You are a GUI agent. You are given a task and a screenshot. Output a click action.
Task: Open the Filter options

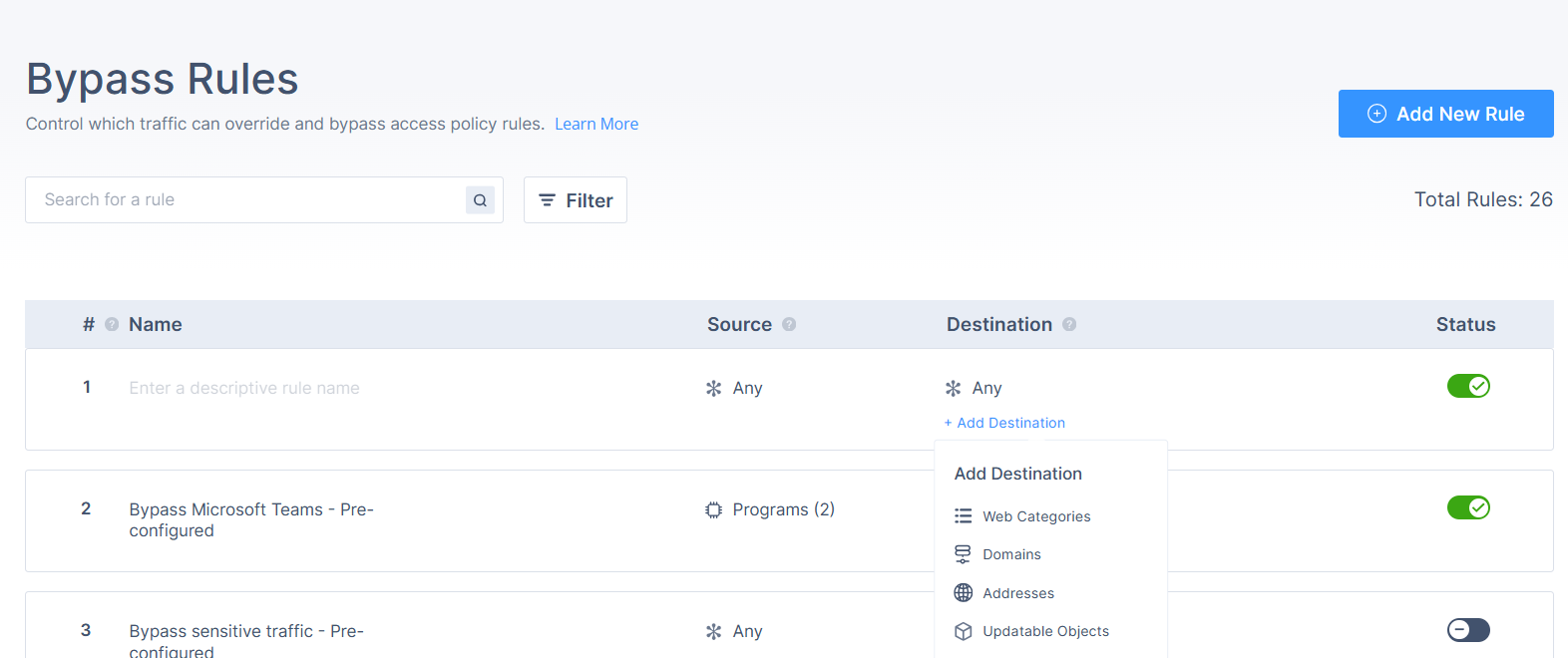click(576, 200)
